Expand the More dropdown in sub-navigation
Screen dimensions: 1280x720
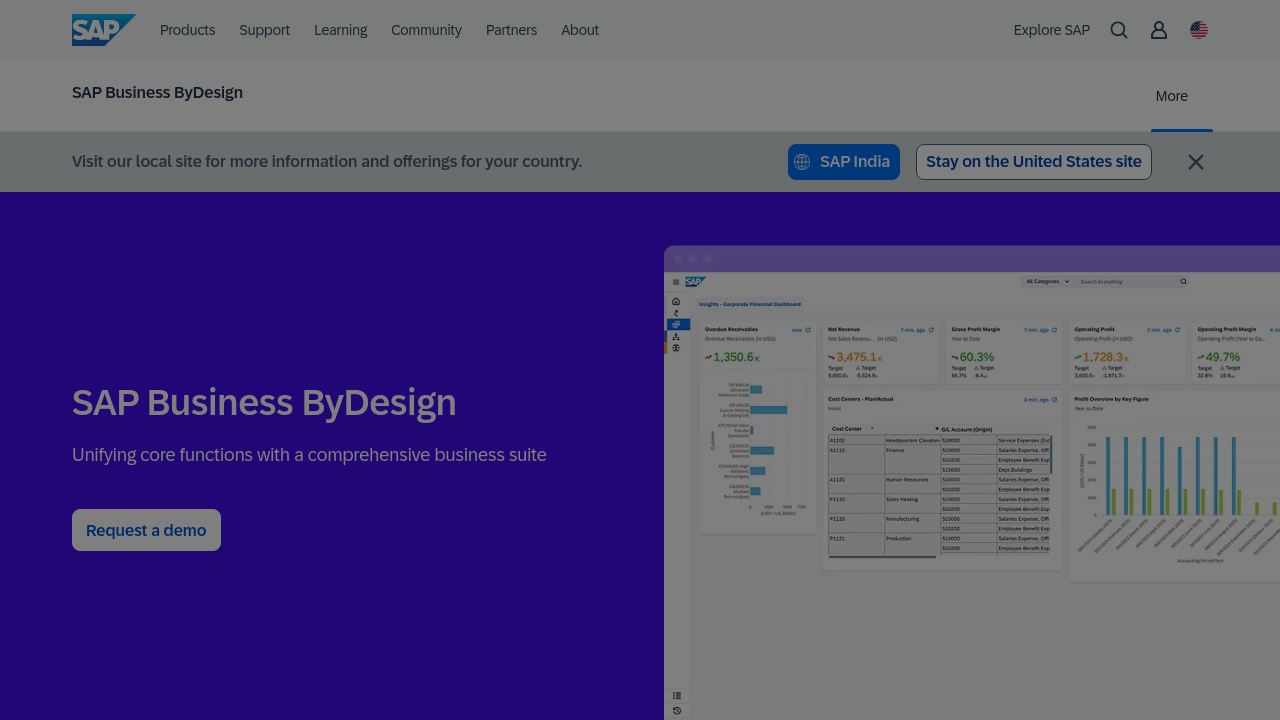tap(1171, 96)
